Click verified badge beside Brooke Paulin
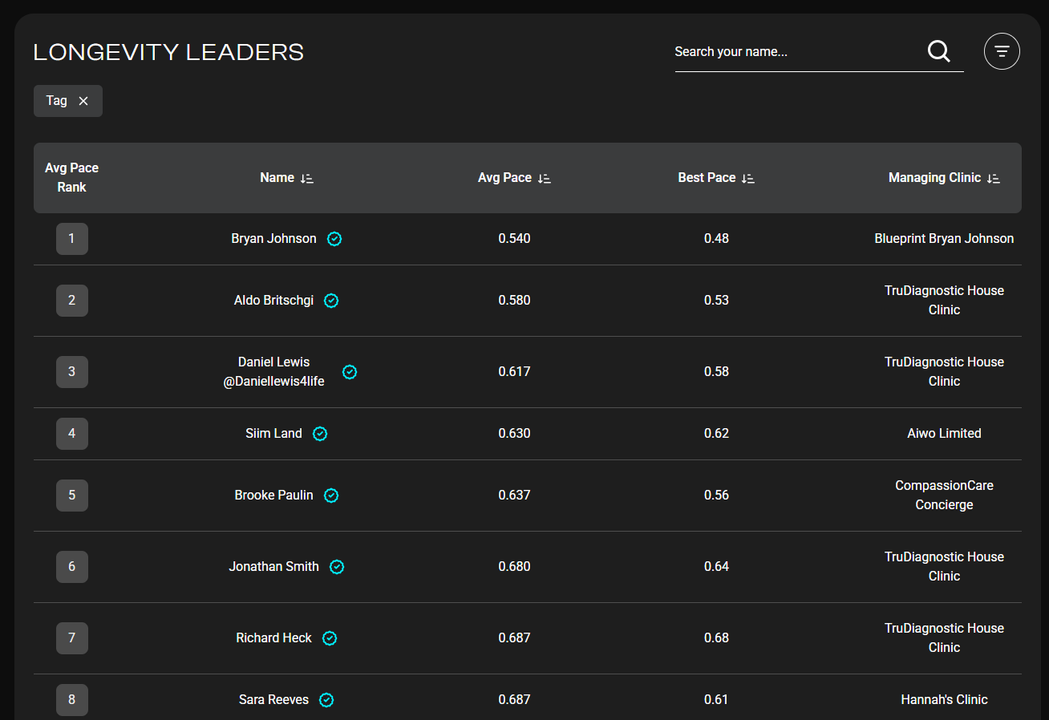 point(331,496)
